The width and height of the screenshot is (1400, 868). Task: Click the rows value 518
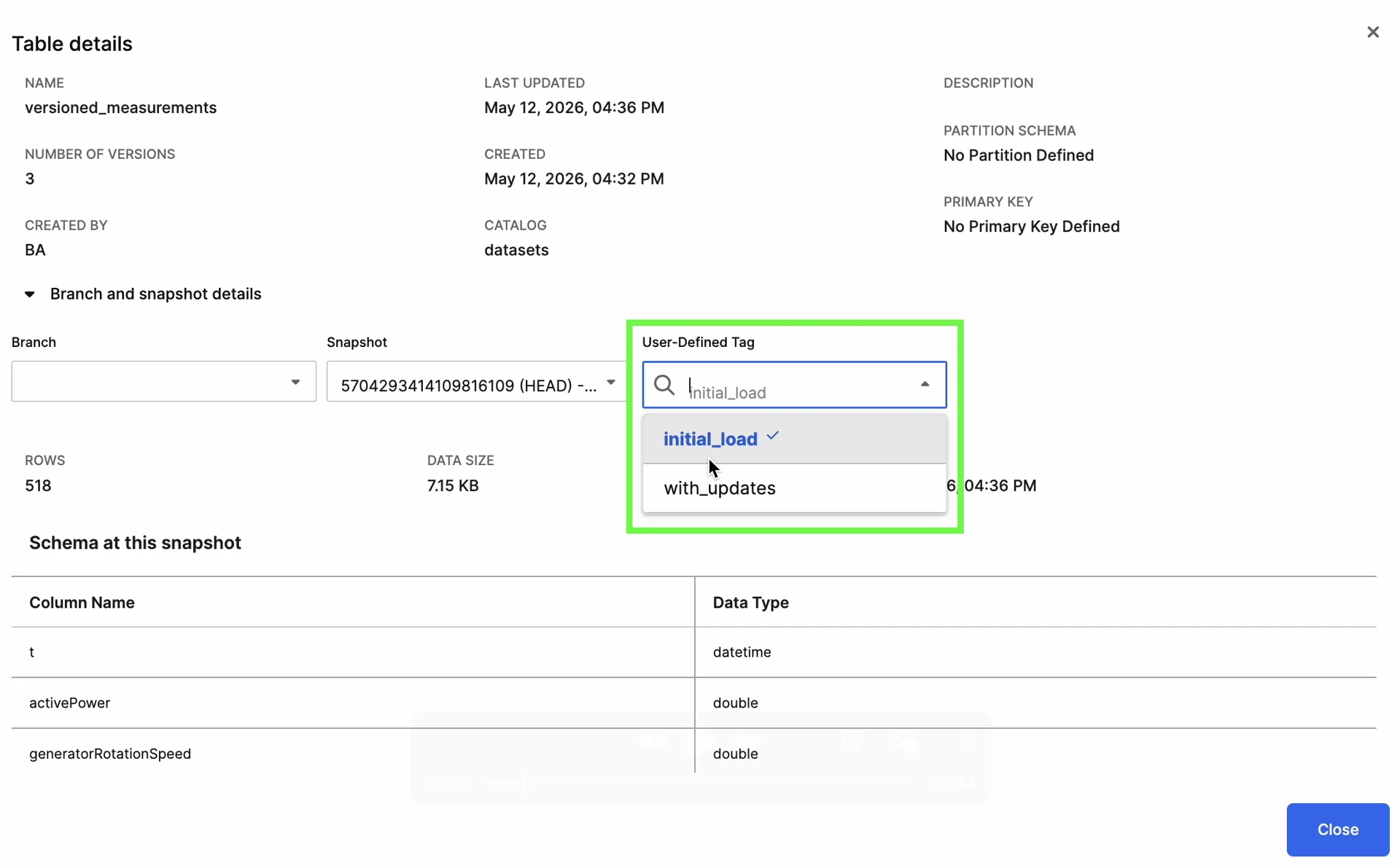tap(38, 485)
